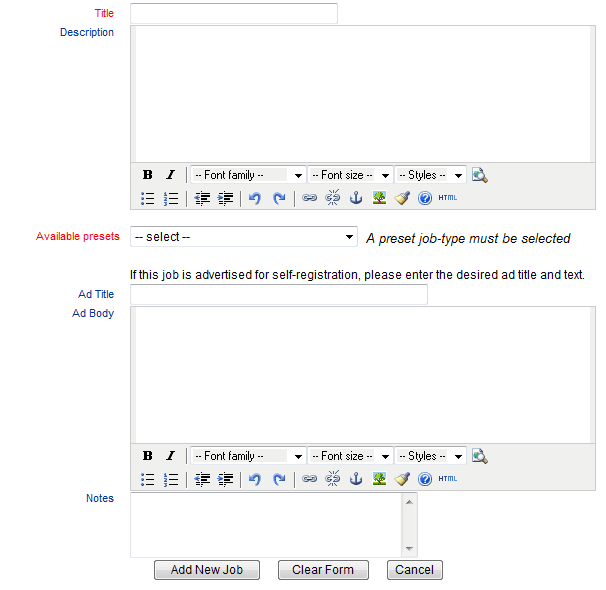The height and width of the screenshot is (590, 606).
Task: Insert an anchor in the Description editor
Action: click(355, 198)
